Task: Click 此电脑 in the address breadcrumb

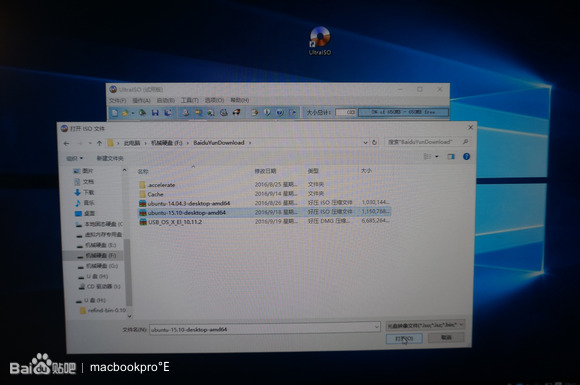Action: (132, 143)
